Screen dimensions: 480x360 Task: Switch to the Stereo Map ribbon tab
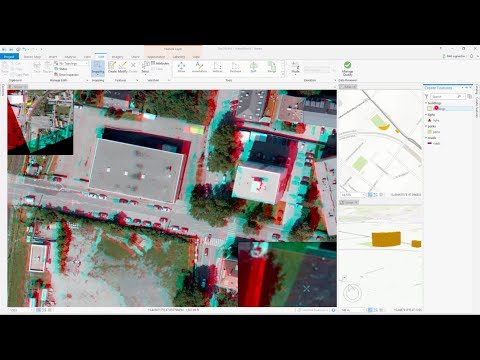coord(32,57)
